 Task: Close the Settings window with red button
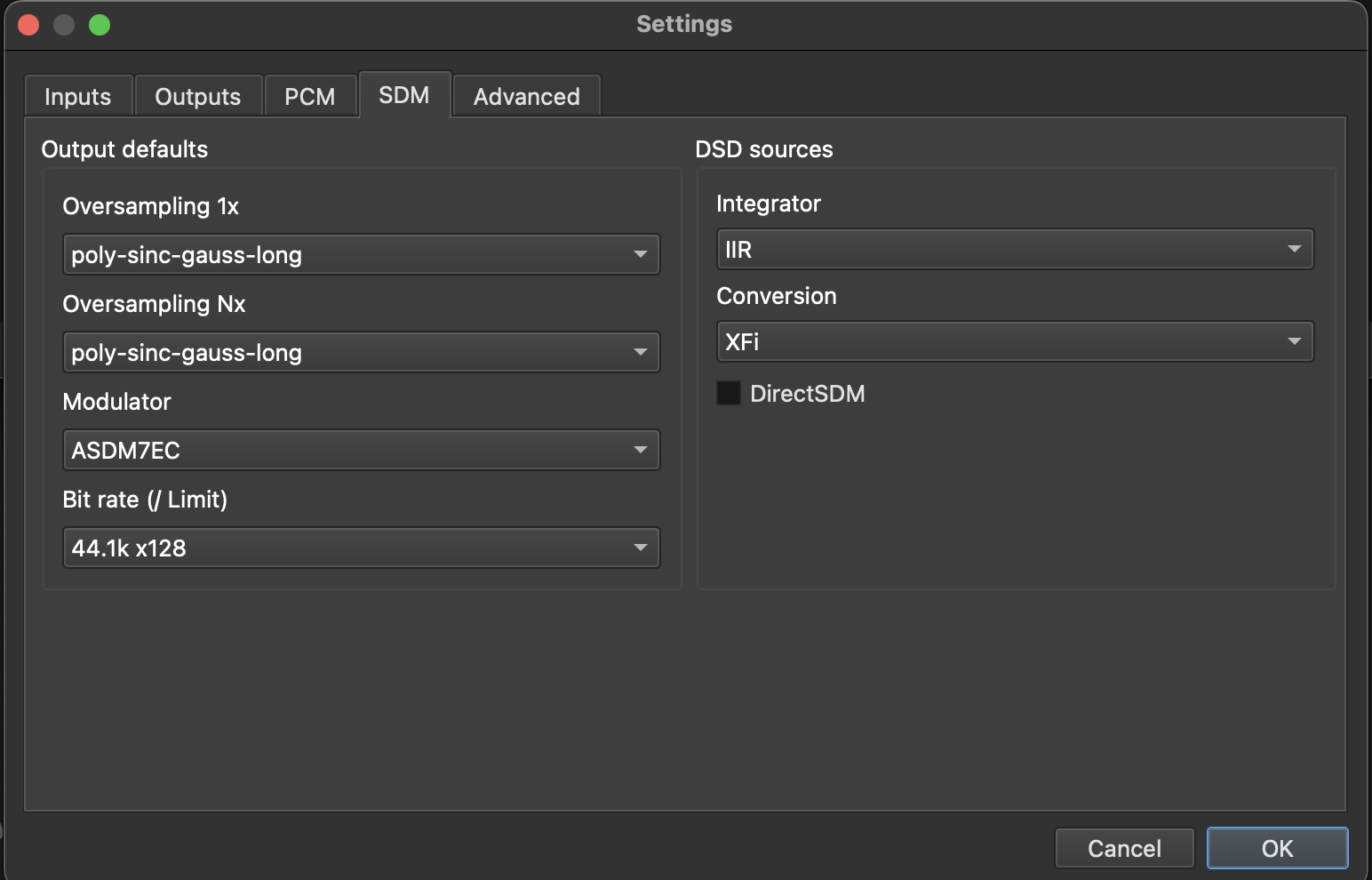[28, 25]
